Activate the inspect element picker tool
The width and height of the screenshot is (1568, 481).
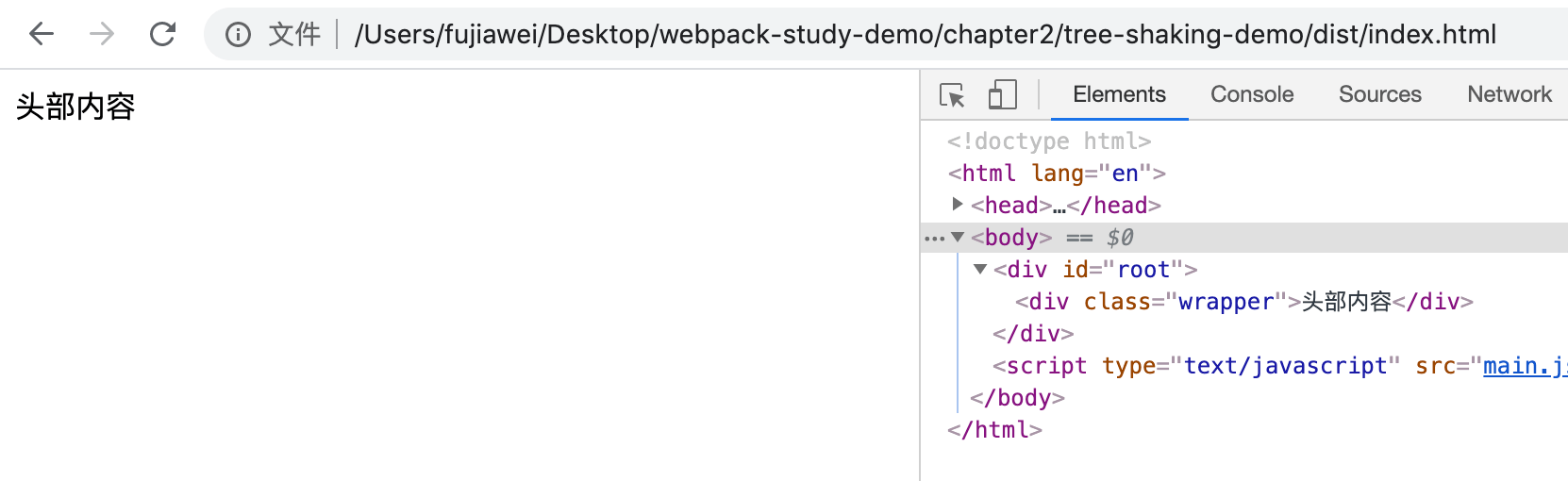coord(952,95)
